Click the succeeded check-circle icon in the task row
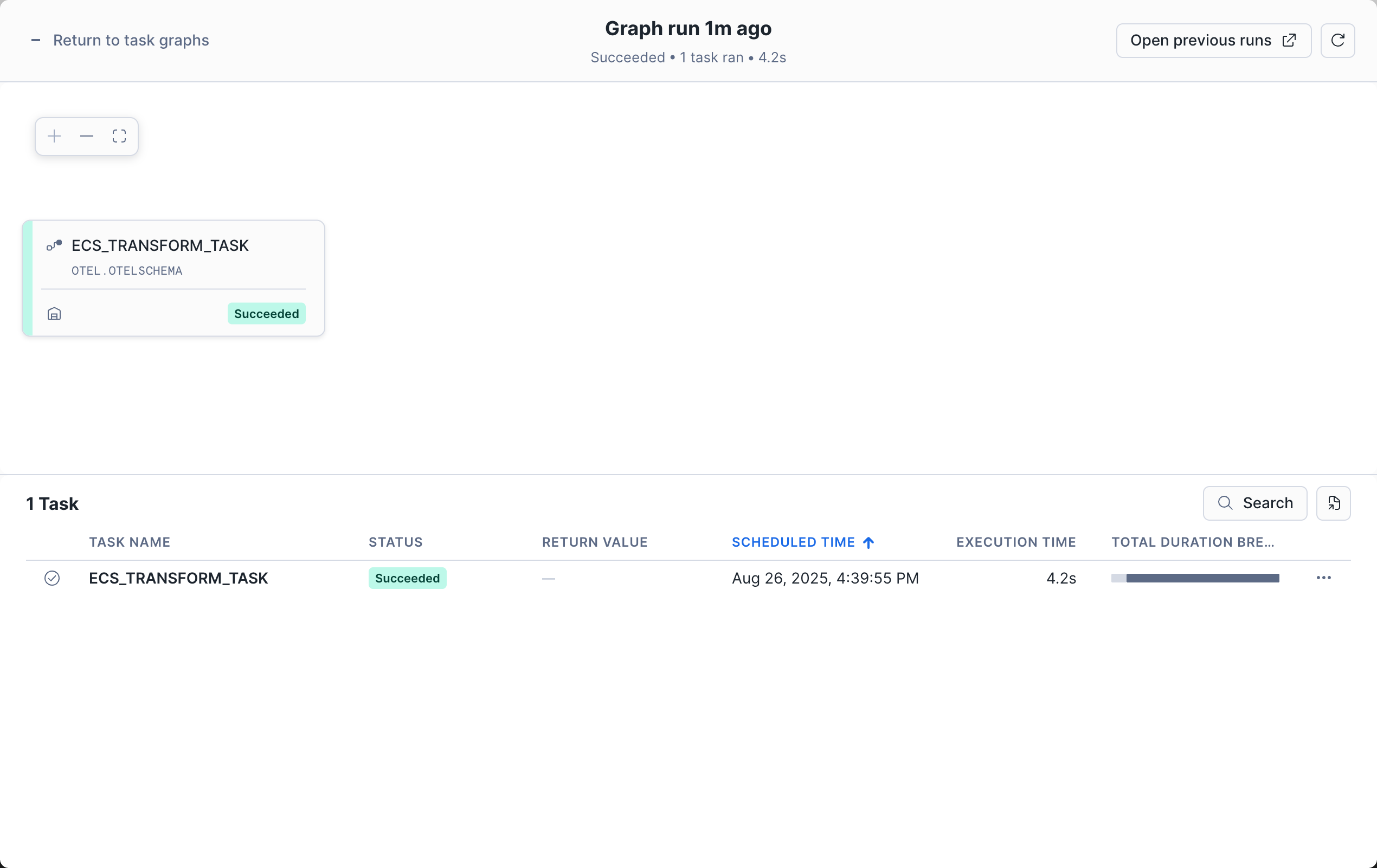1377x868 pixels. tap(52, 578)
